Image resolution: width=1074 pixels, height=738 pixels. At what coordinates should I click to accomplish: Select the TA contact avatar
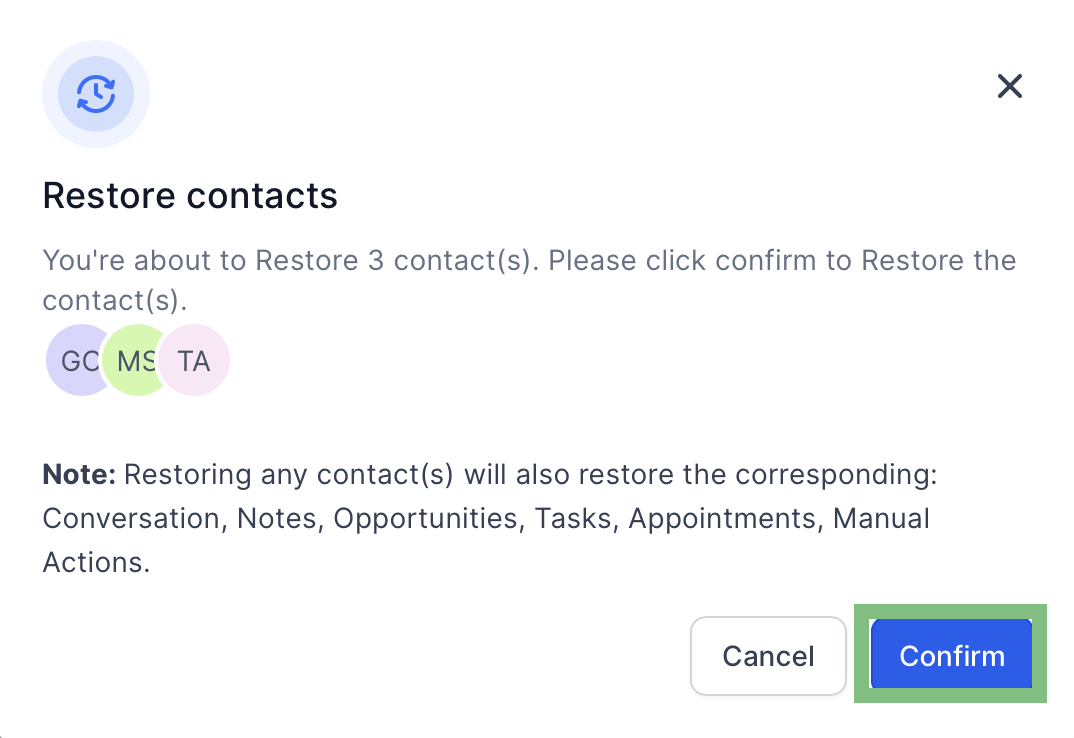(x=194, y=360)
